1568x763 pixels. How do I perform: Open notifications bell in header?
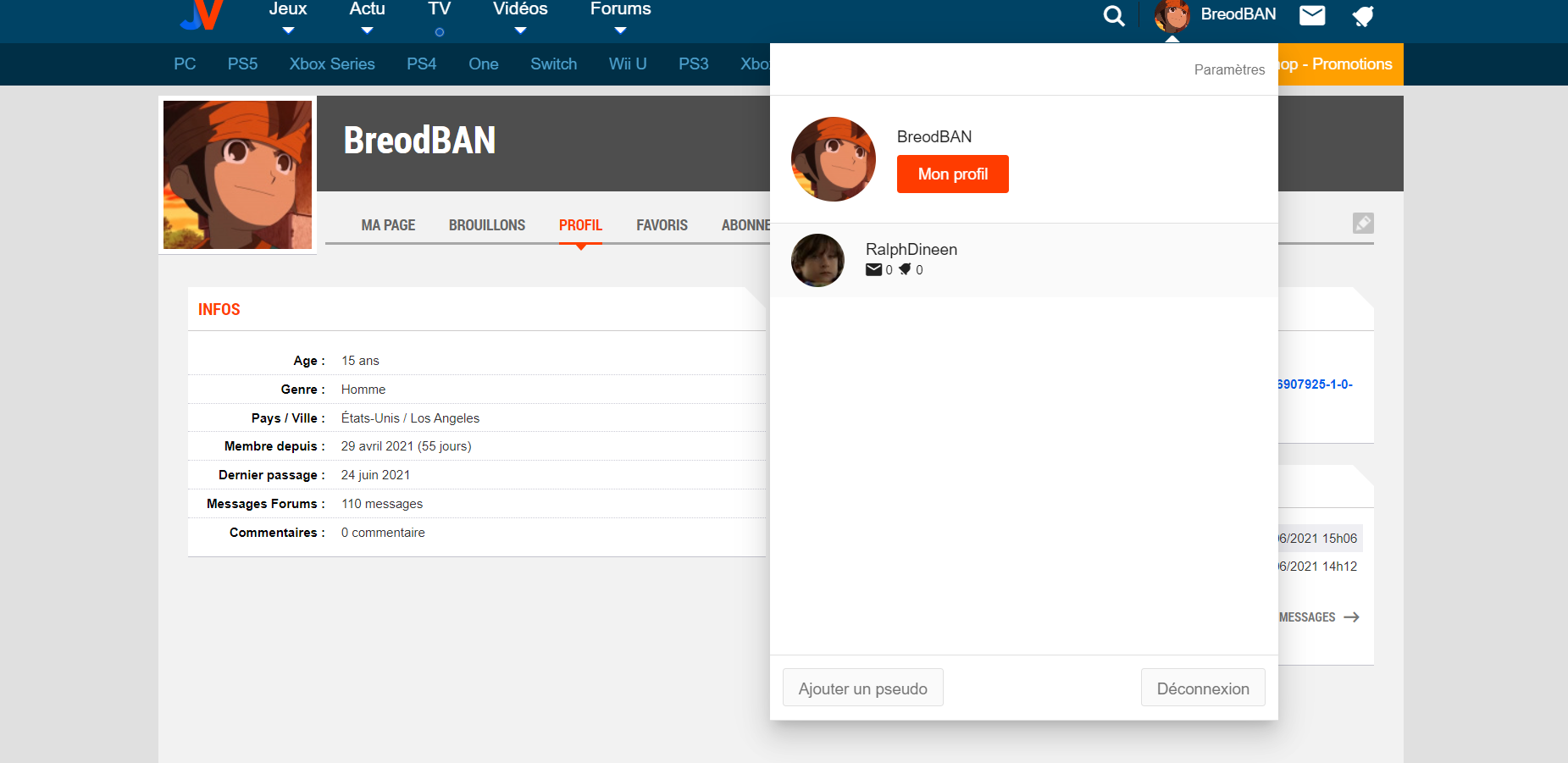[1363, 16]
